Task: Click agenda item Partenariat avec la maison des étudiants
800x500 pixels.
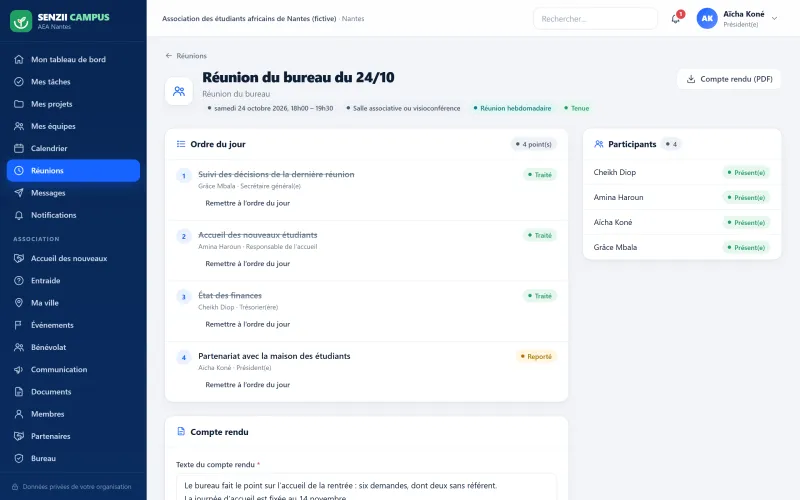Action: [274, 356]
